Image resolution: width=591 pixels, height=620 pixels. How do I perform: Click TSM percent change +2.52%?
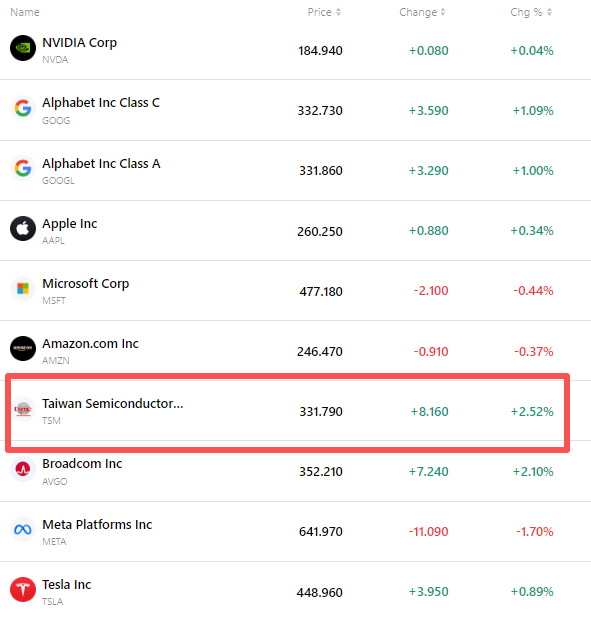click(x=532, y=412)
